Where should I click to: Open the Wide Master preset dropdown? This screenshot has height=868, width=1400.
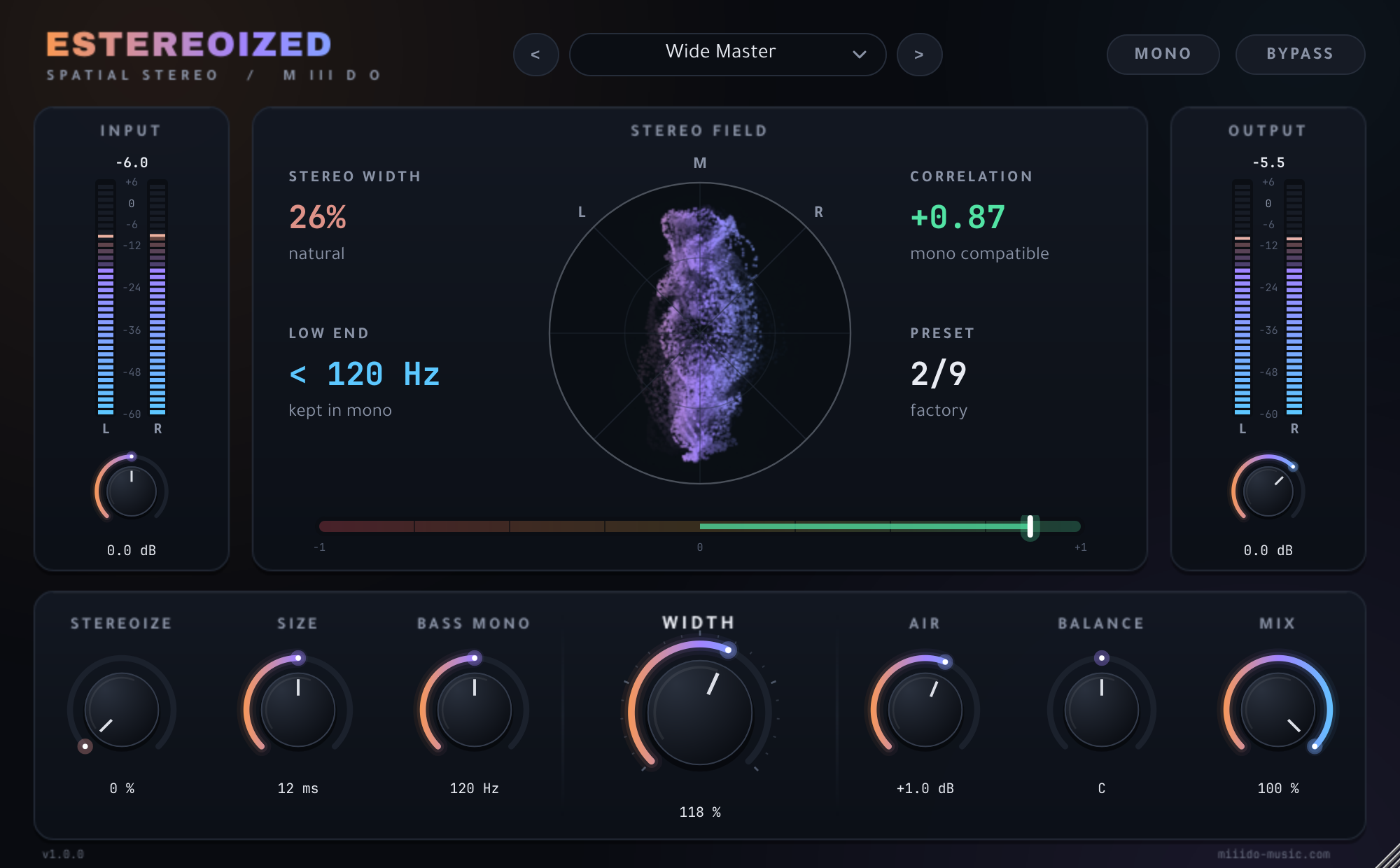point(727,55)
